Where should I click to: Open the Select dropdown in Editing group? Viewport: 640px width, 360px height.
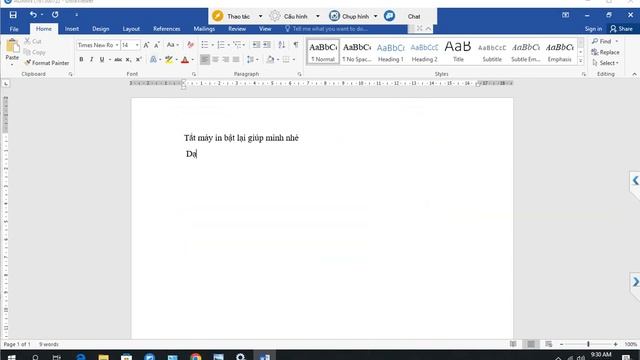(606, 63)
